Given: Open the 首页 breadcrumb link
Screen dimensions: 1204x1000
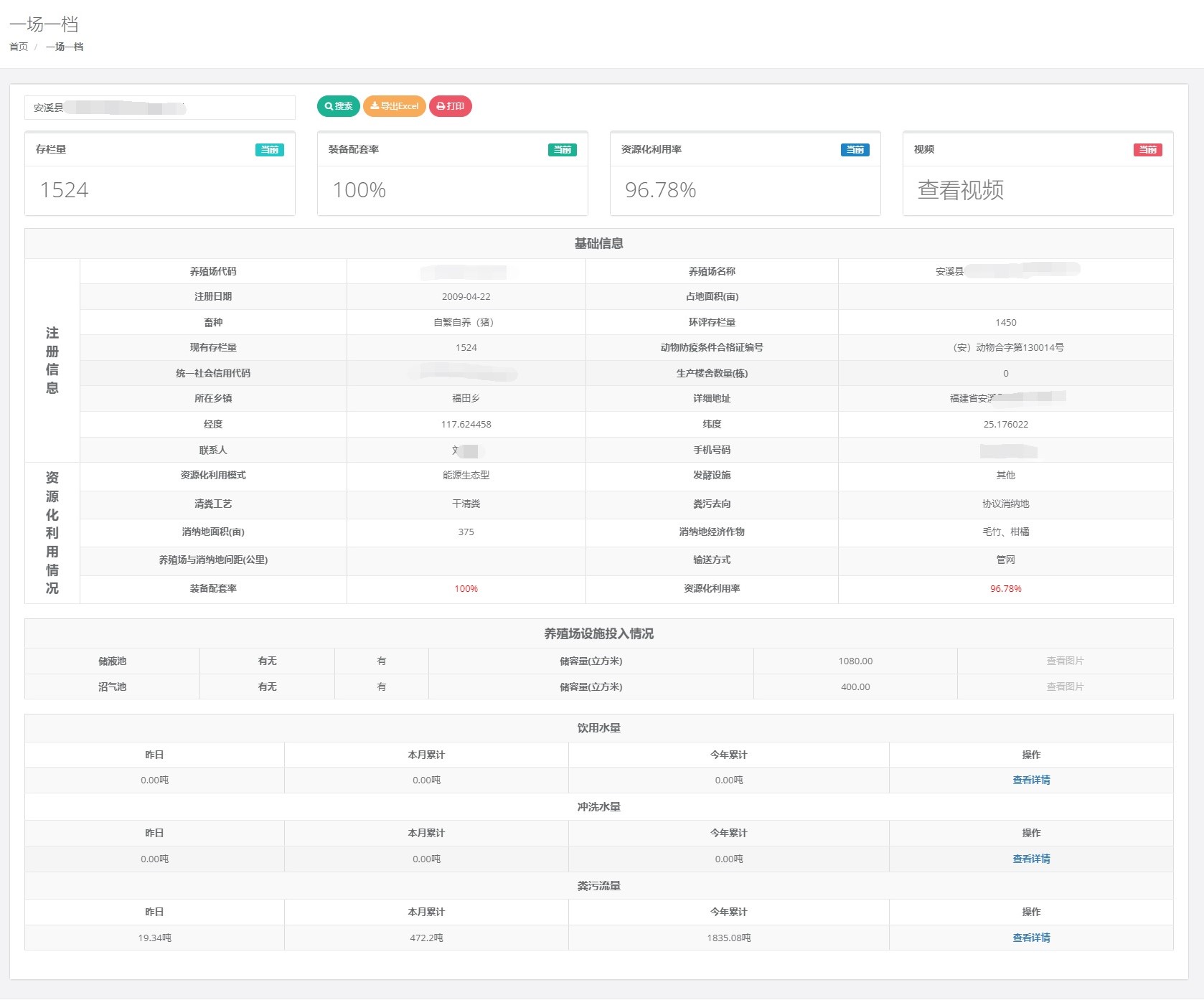Looking at the screenshot, I should click(19, 47).
